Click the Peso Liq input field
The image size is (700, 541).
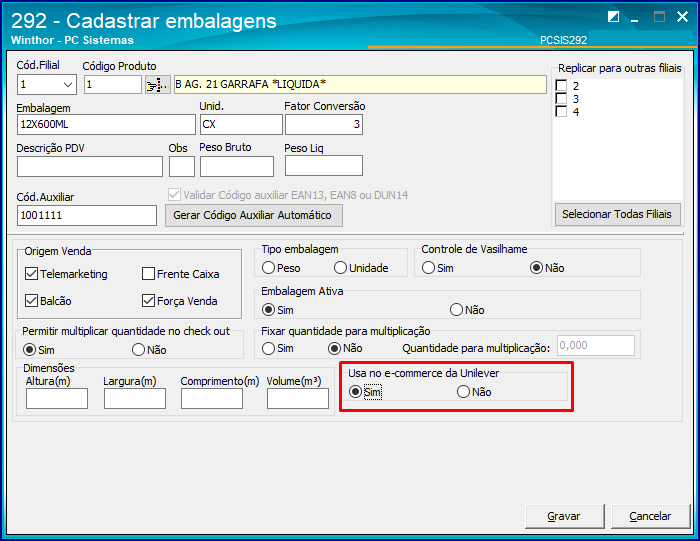point(324,166)
